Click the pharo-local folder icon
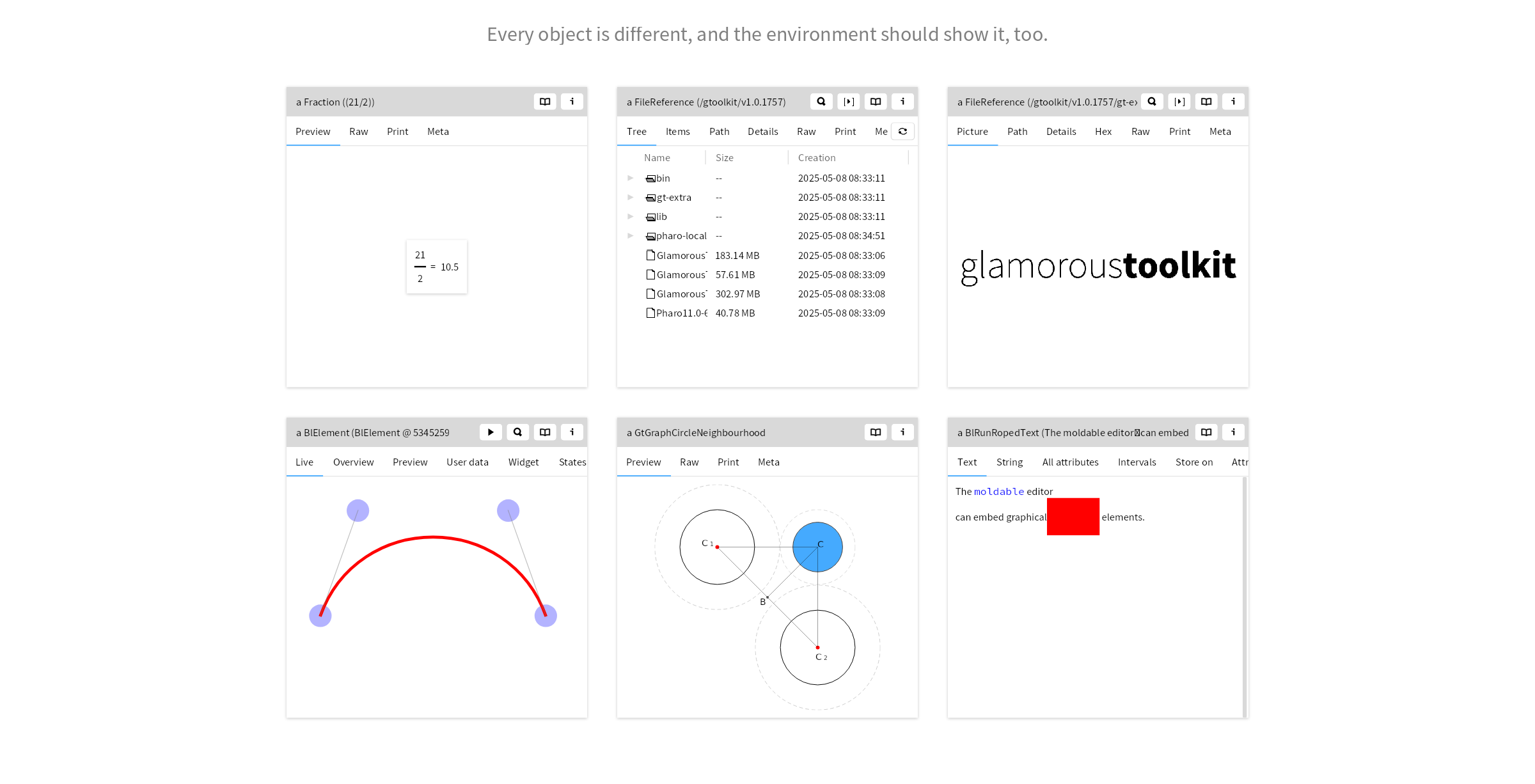 (x=650, y=236)
